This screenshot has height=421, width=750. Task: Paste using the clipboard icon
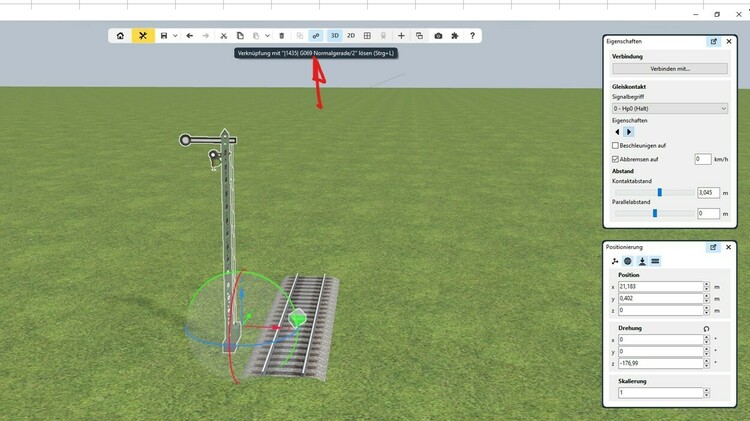pyautogui.click(x=256, y=36)
